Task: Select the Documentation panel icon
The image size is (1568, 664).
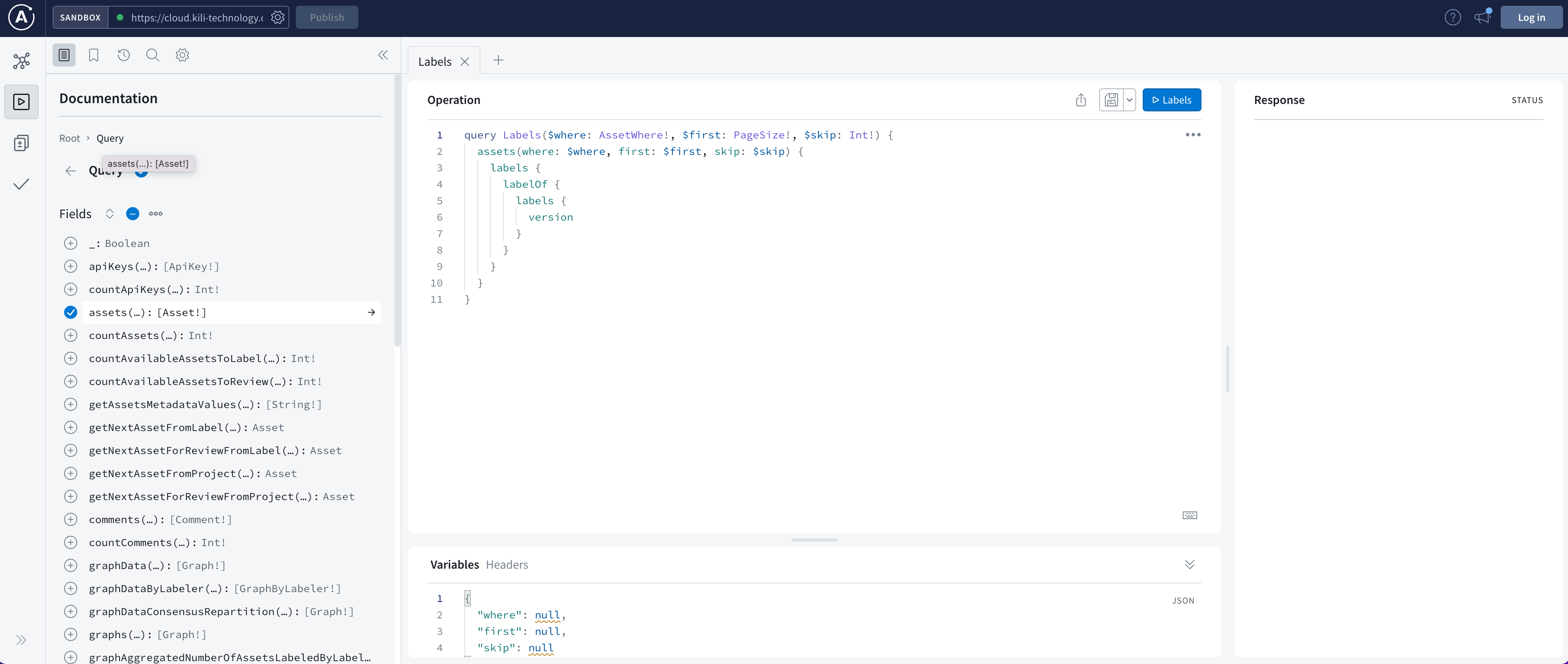Action: click(64, 55)
